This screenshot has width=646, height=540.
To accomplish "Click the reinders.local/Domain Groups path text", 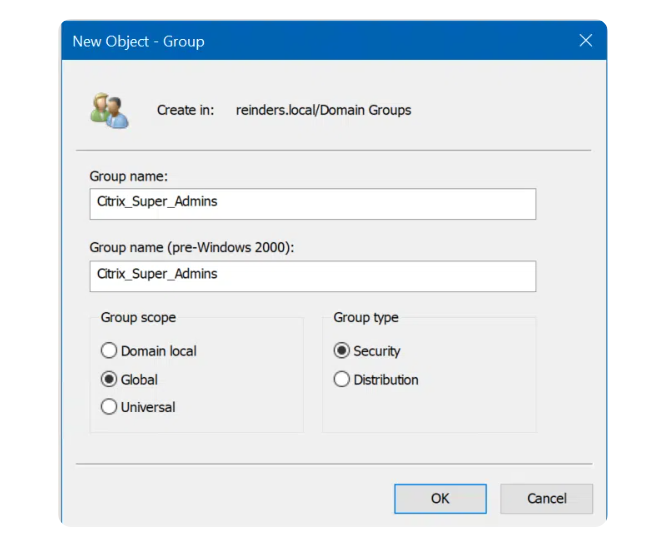I will [322, 110].
